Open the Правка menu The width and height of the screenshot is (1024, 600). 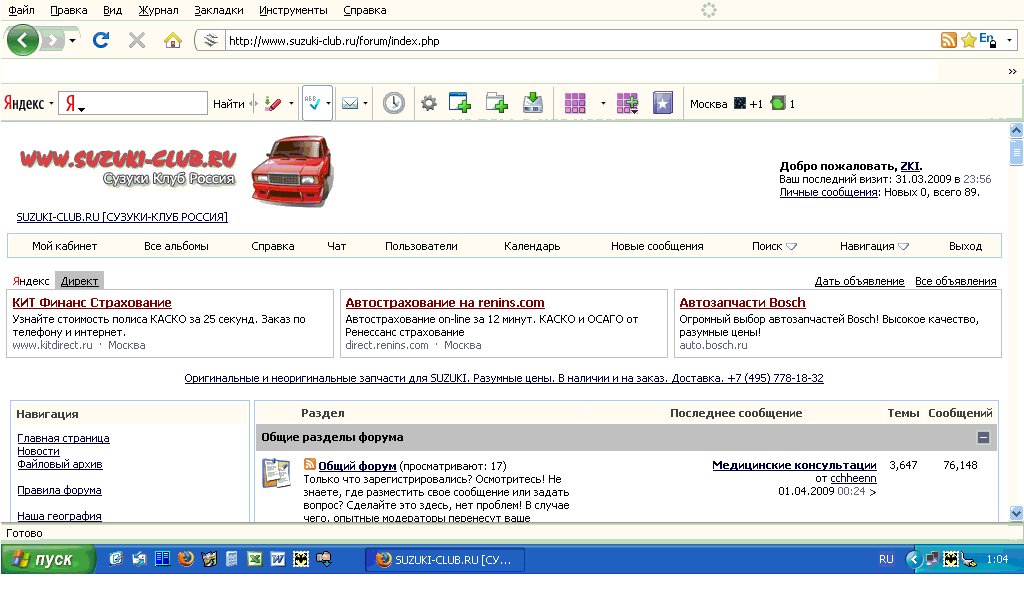(x=69, y=10)
